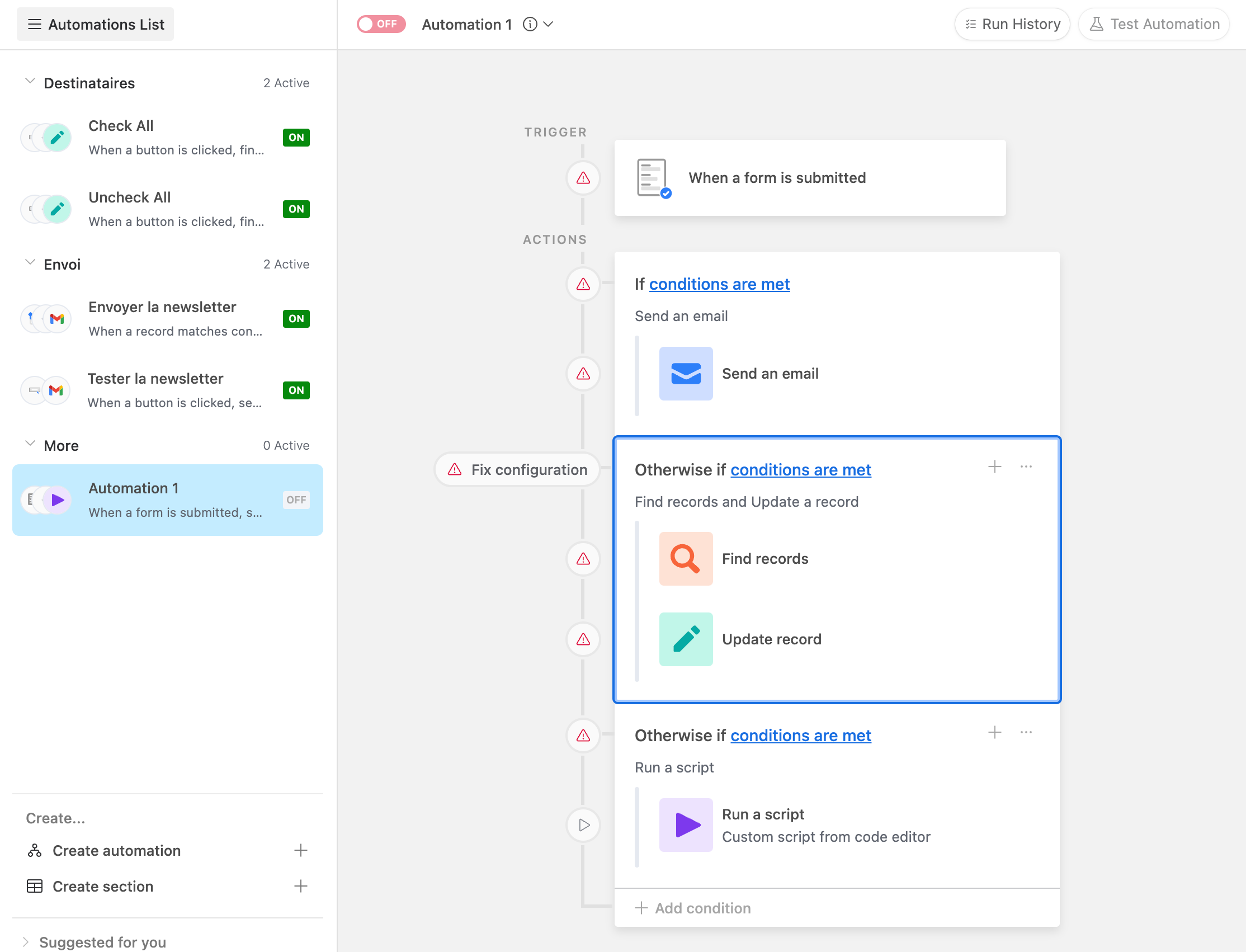Open Run History
The image size is (1246, 952).
click(x=1012, y=25)
